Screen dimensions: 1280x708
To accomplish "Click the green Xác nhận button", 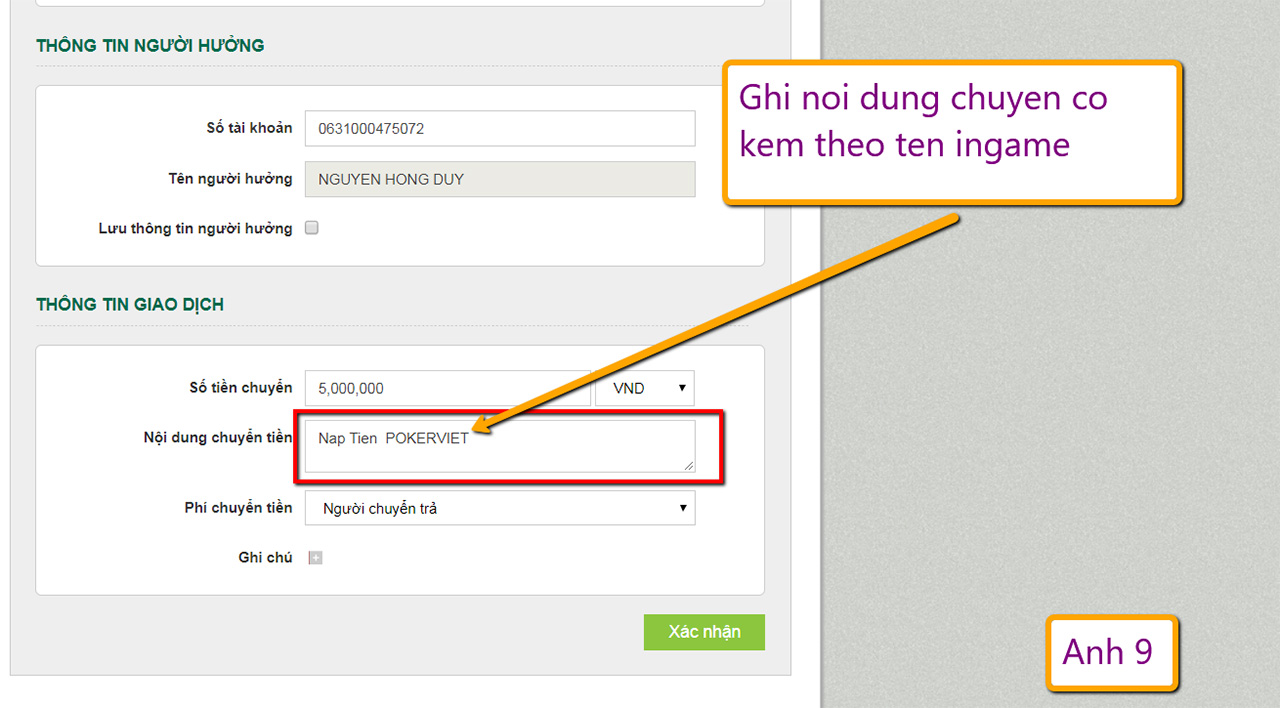I will point(704,632).
